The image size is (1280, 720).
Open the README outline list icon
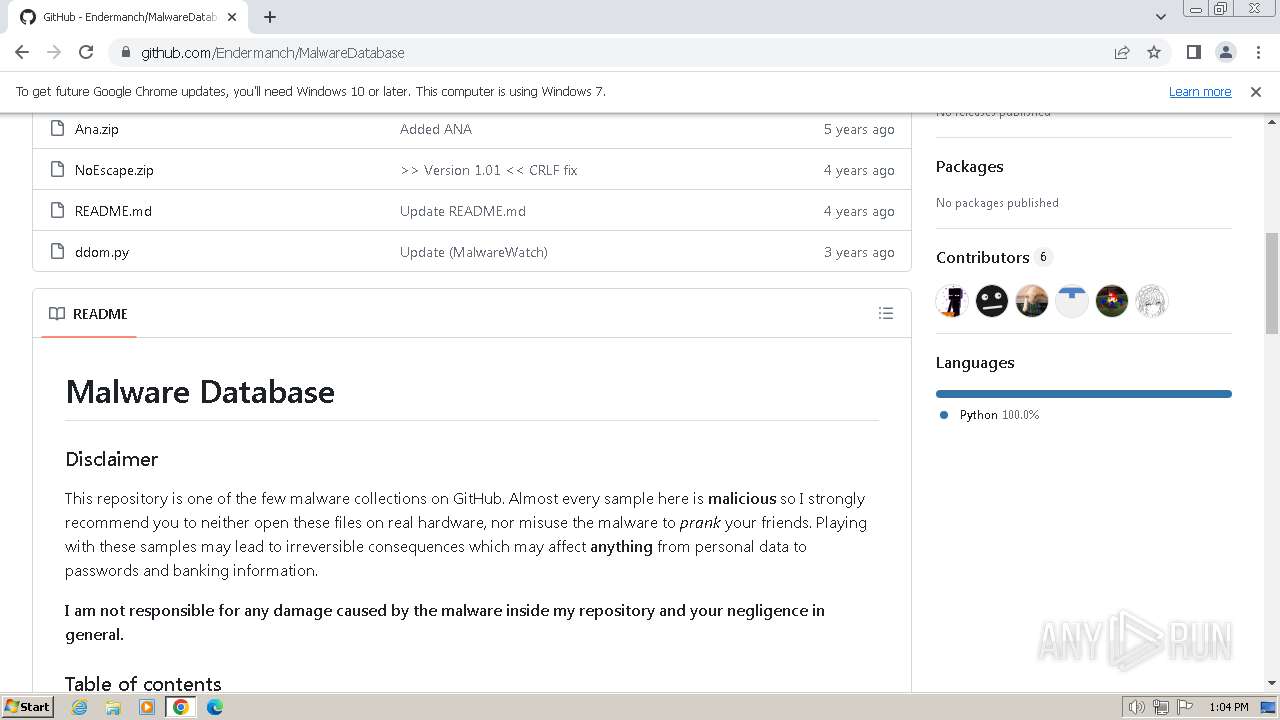point(885,314)
